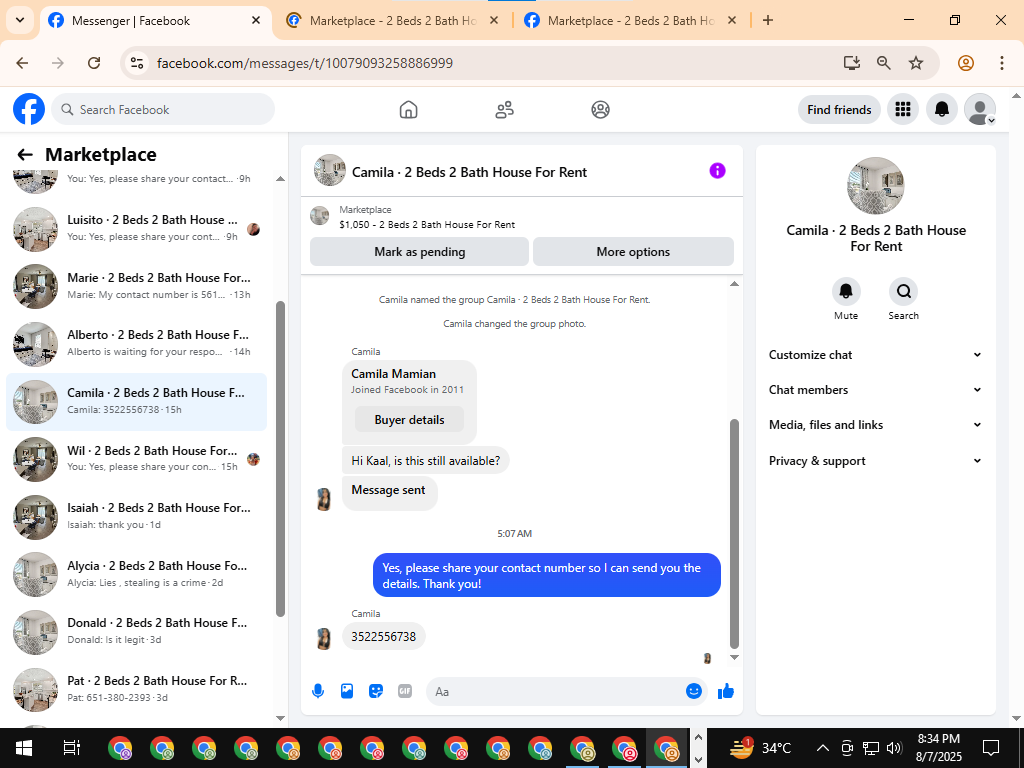Open chat with Marie
Viewport: 1024px width, 768px height.
tap(136, 286)
